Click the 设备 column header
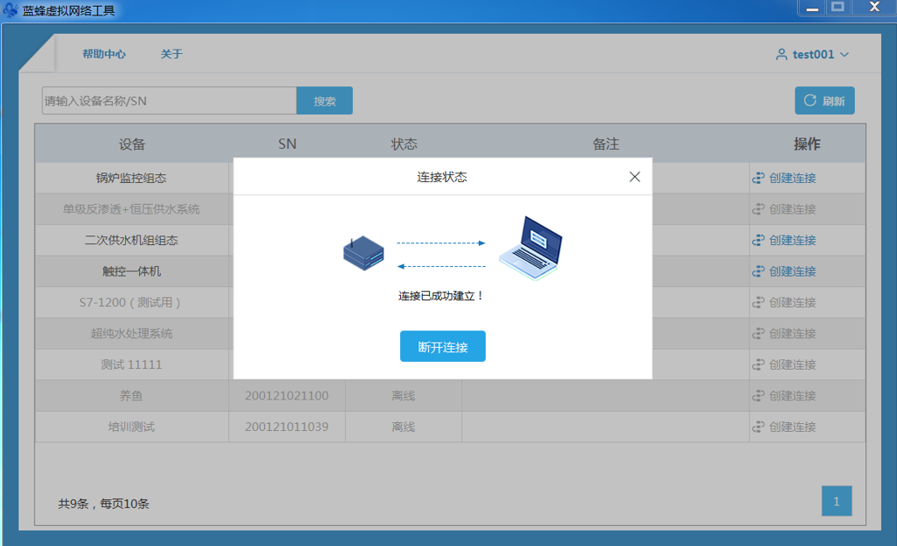Screen dimensions: 897x546 pos(132,144)
